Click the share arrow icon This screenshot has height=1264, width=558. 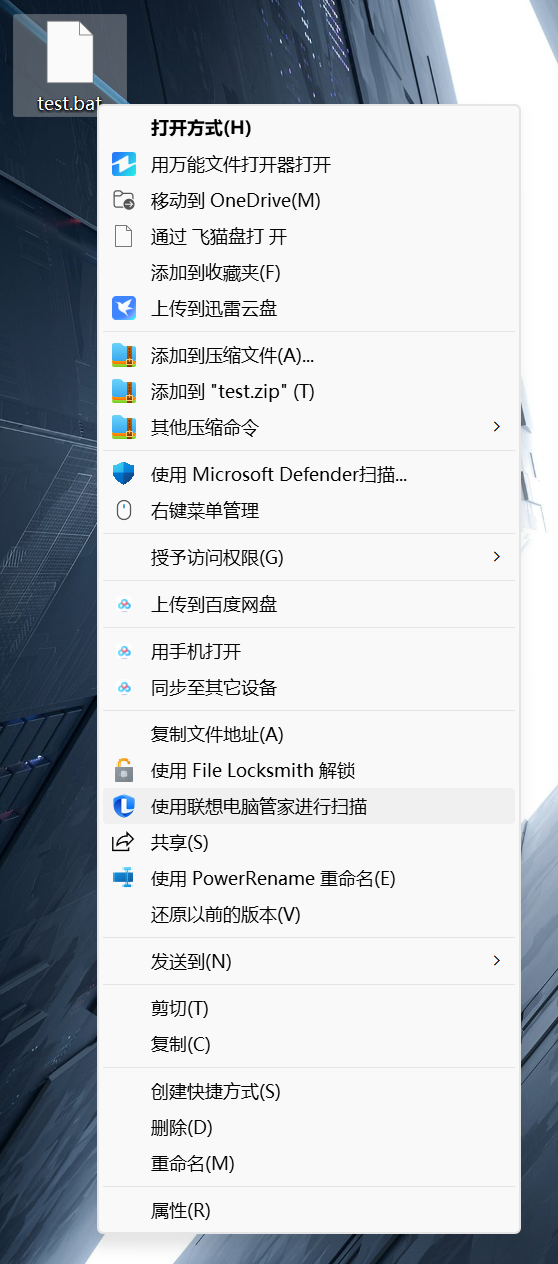[x=123, y=842]
